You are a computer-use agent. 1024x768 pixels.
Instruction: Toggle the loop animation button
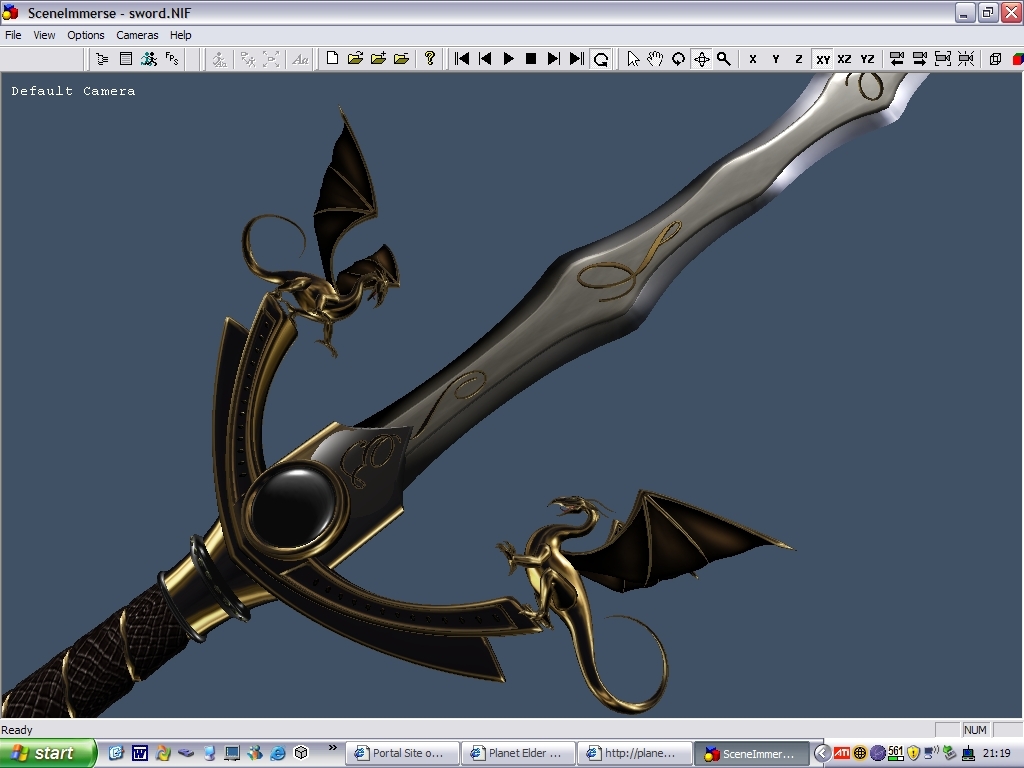601,59
